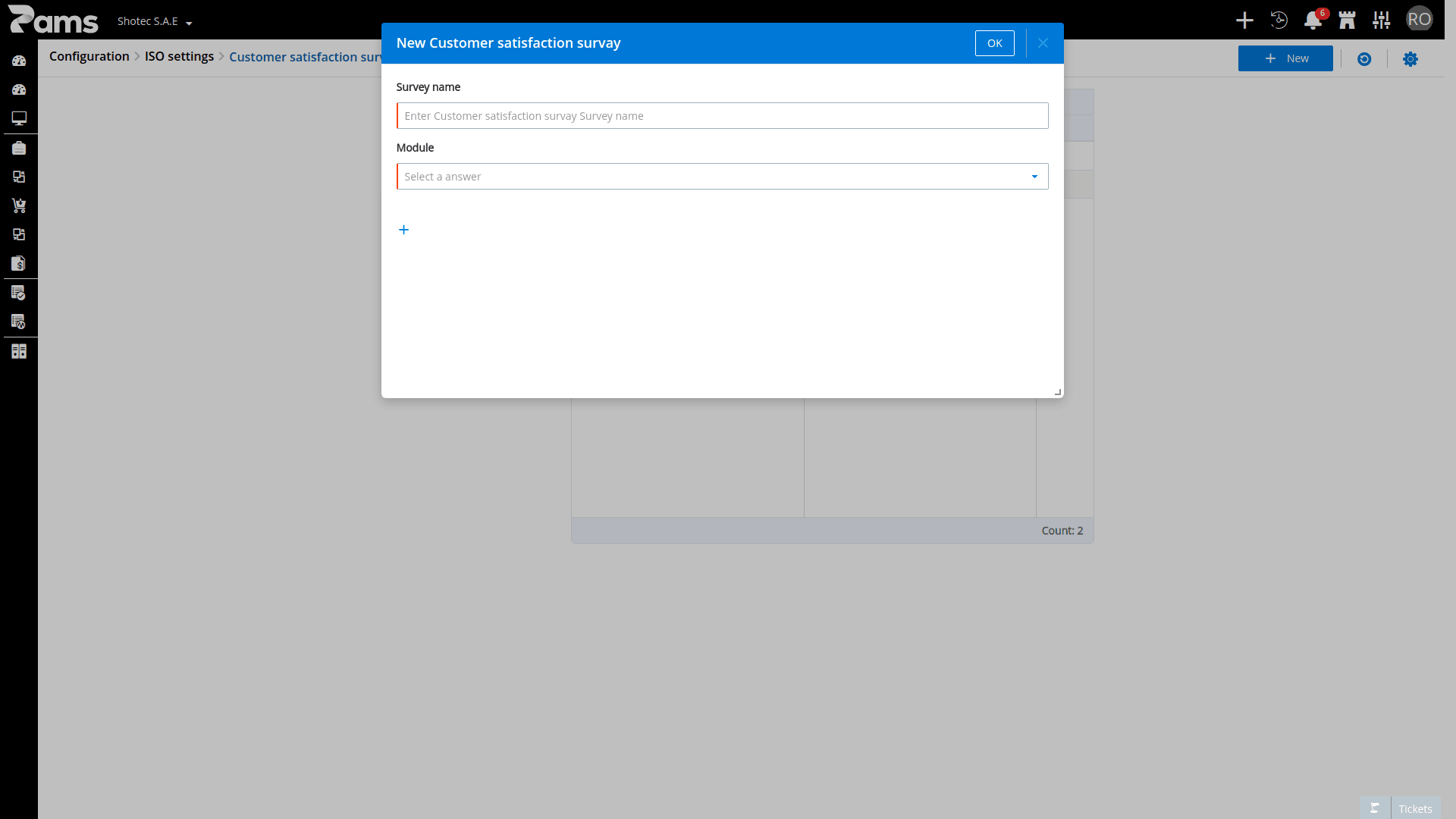Viewport: 1456px width, 819px height.
Task: Click the refresh icon near New button
Action: click(x=1364, y=59)
